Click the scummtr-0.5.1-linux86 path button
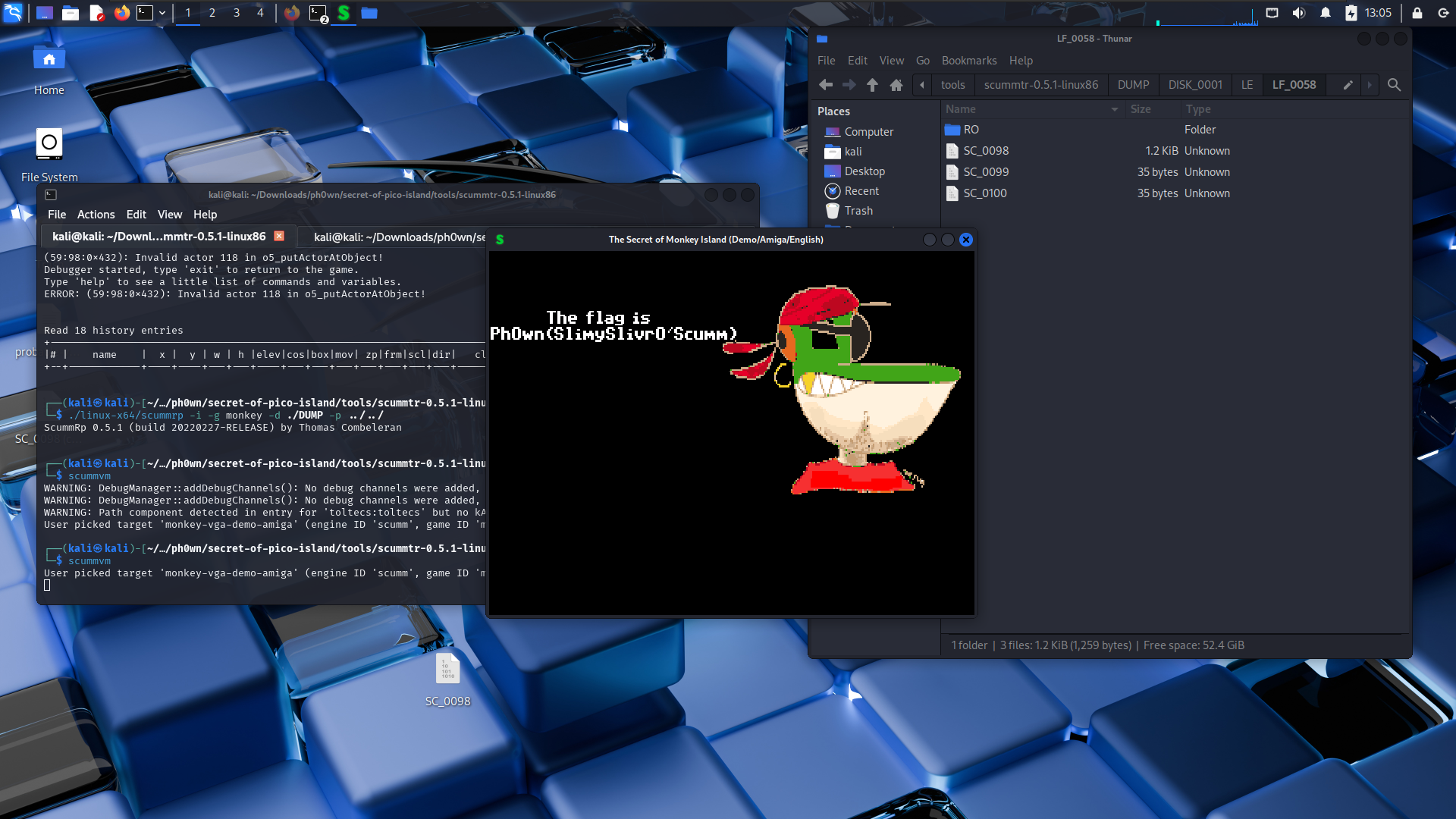 tap(1040, 85)
